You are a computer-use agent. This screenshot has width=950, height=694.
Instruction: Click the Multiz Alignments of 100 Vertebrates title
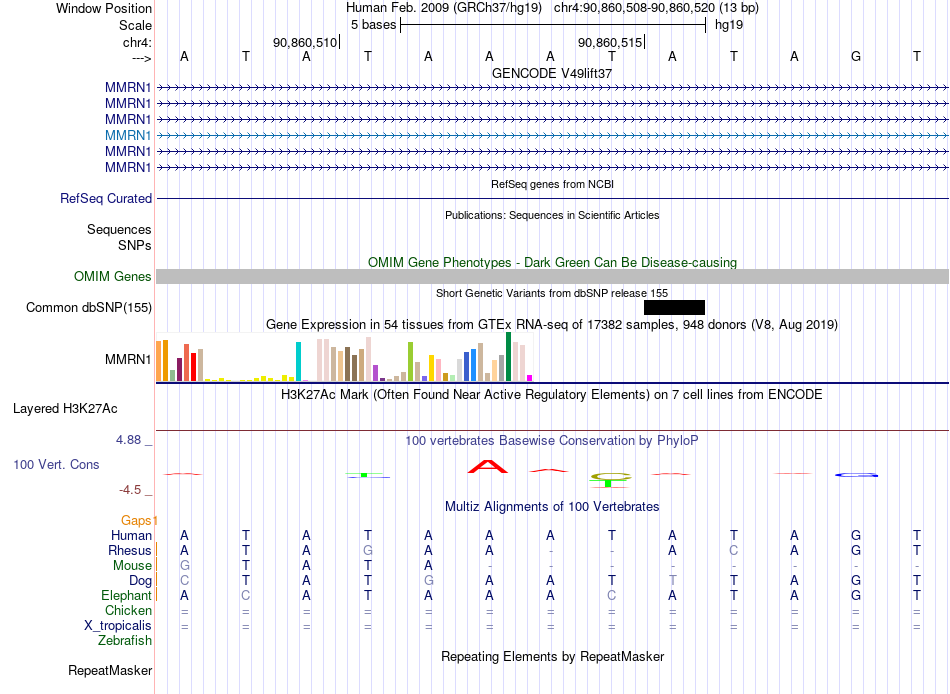point(552,506)
